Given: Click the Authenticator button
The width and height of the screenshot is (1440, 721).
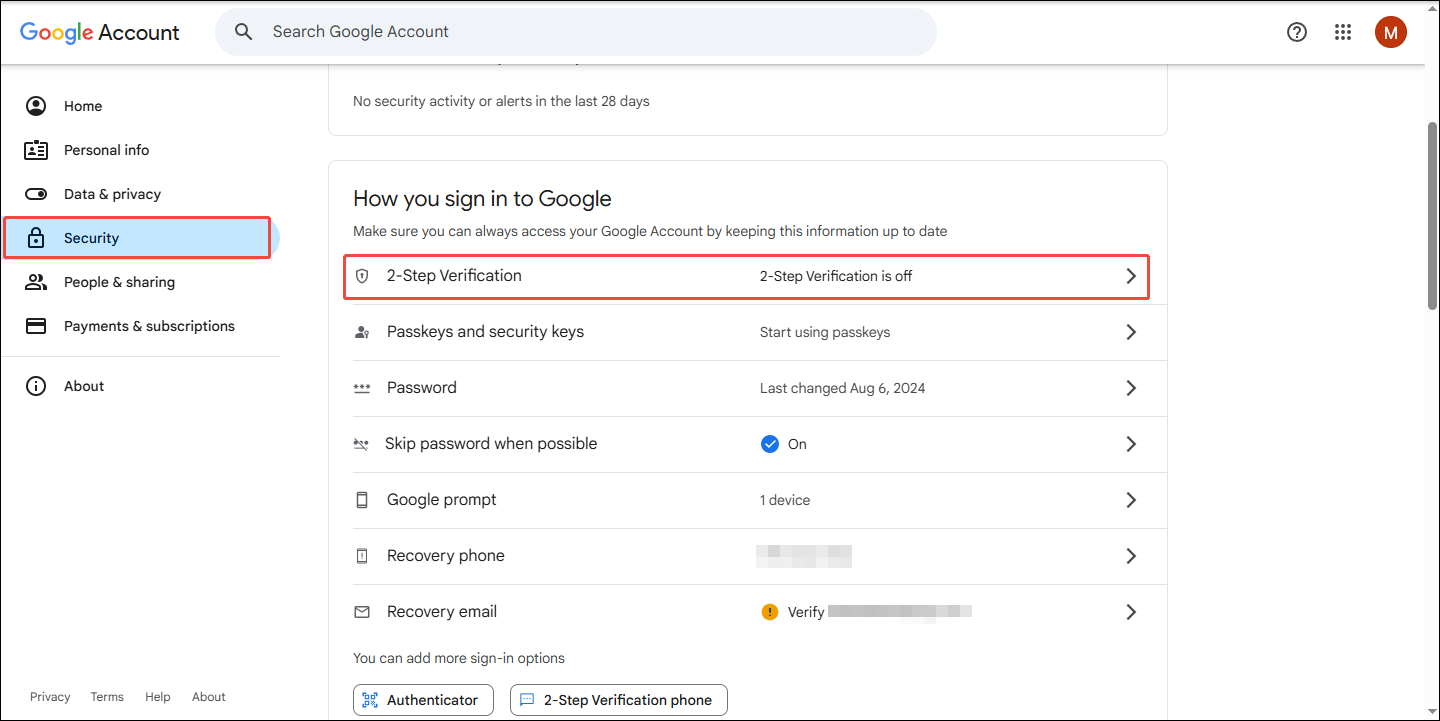Looking at the screenshot, I should 423,700.
